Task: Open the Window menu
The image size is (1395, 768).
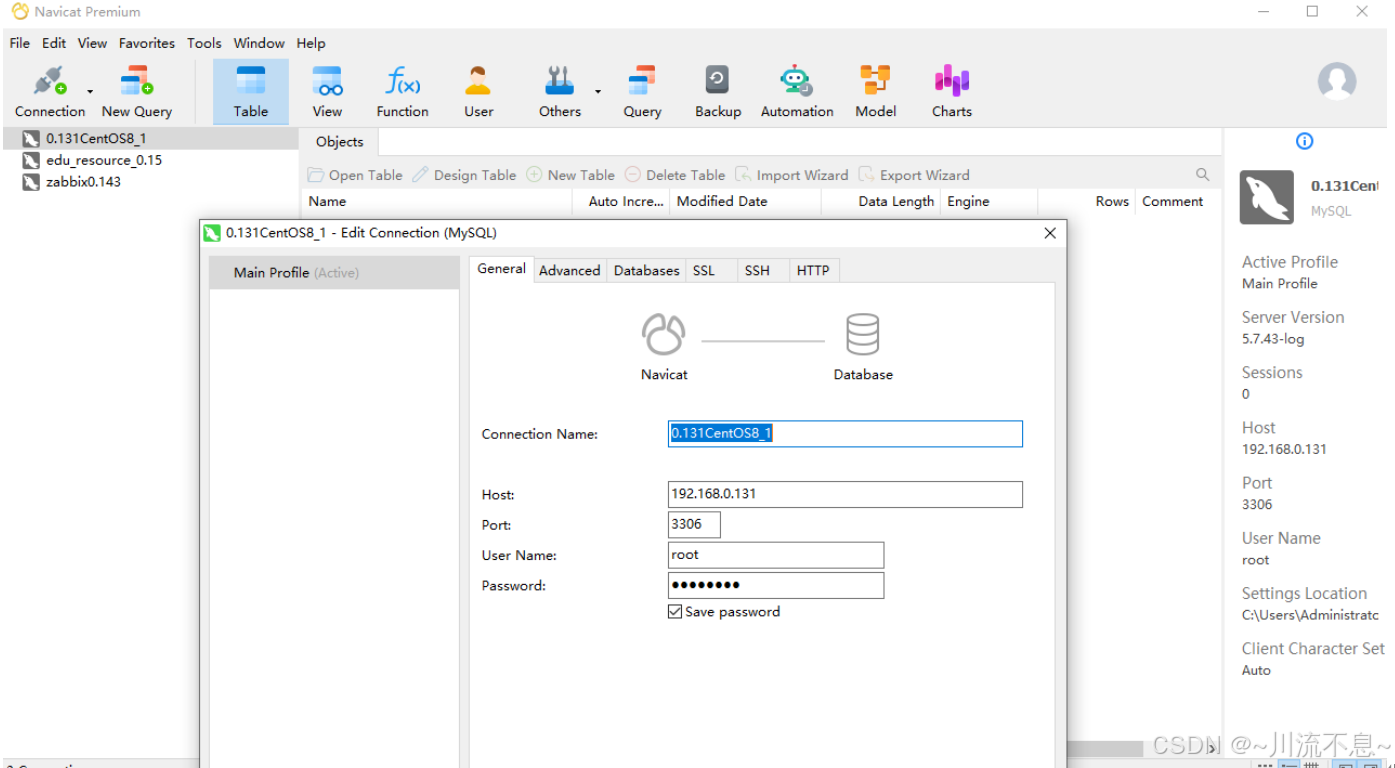Action: 259,43
